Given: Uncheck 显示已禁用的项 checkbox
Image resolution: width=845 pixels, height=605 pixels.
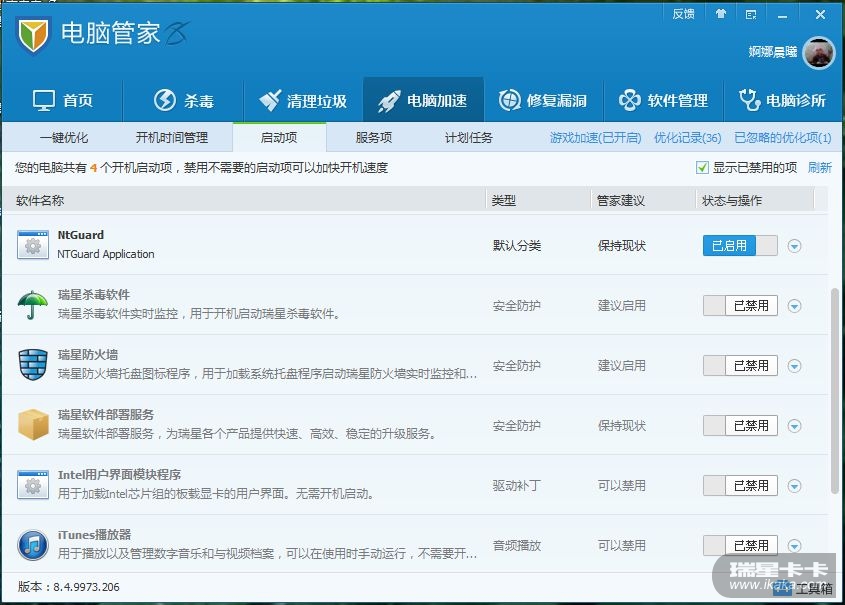Looking at the screenshot, I should [x=702, y=168].
